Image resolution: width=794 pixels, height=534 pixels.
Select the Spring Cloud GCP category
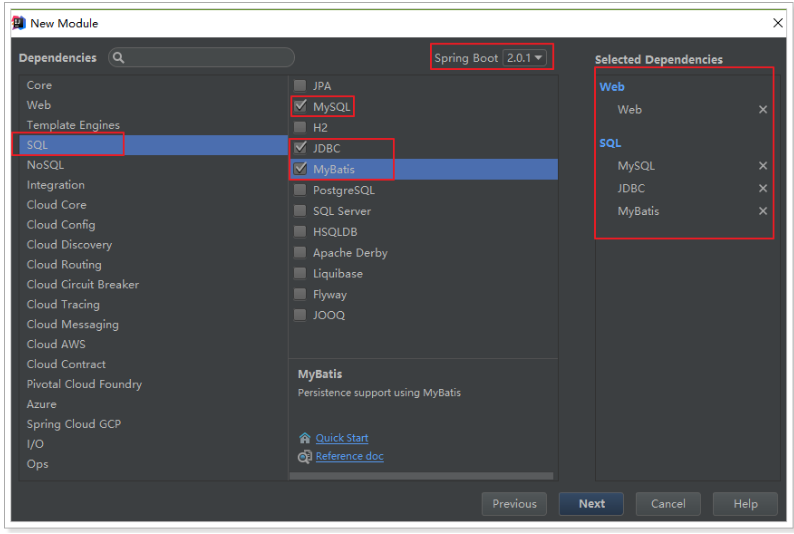coord(154,424)
